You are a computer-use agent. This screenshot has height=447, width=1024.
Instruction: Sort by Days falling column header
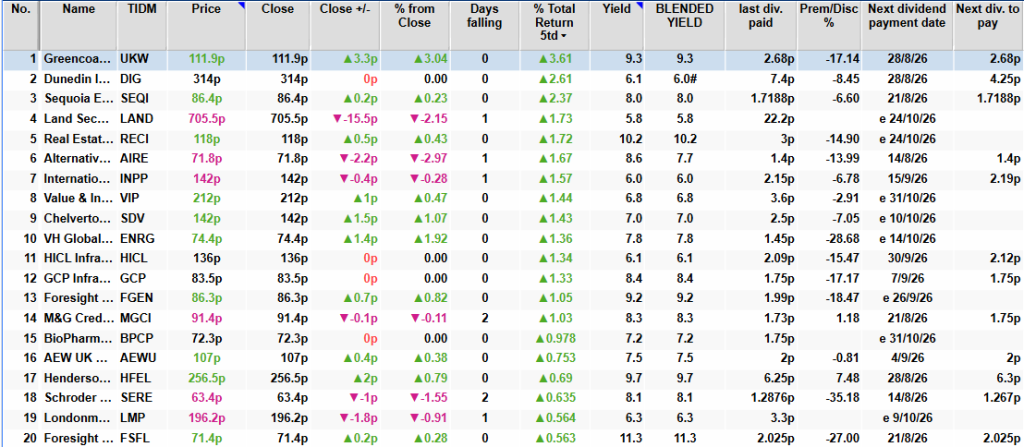(x=484, y=16)
